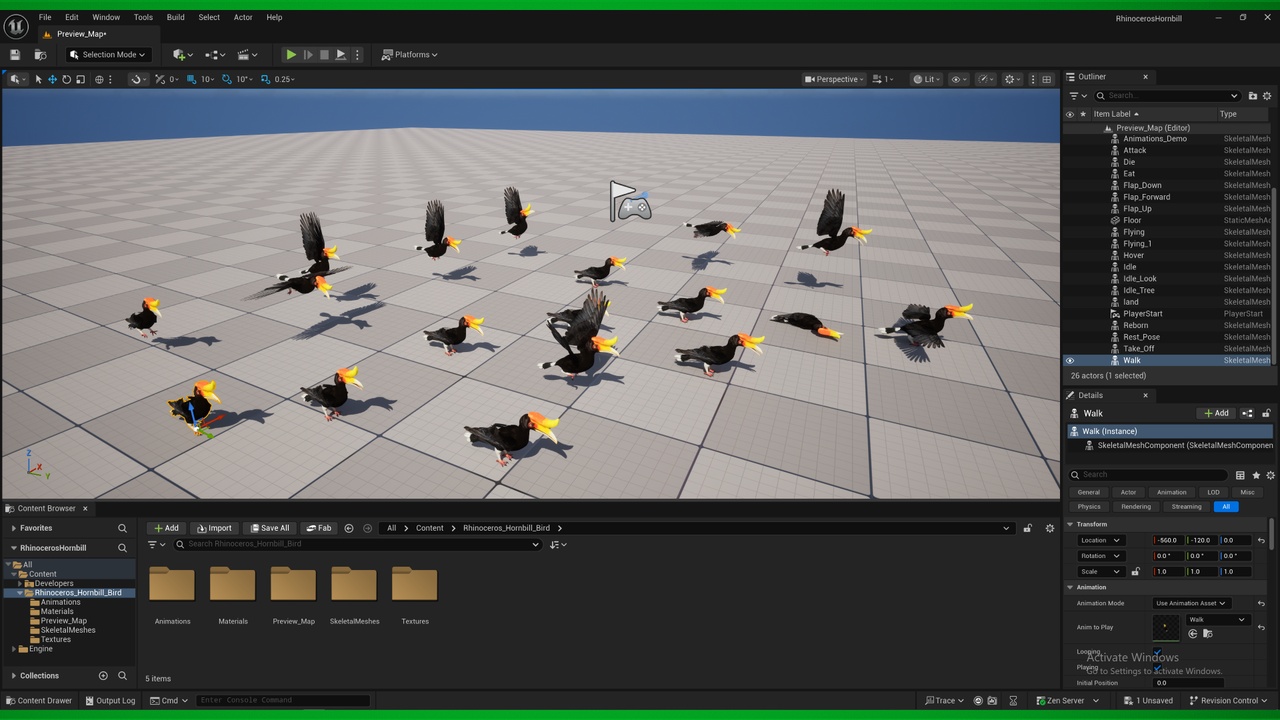Toggle the Looping checkbox in Animation

pyautogui.click(x=1158, y=652)
